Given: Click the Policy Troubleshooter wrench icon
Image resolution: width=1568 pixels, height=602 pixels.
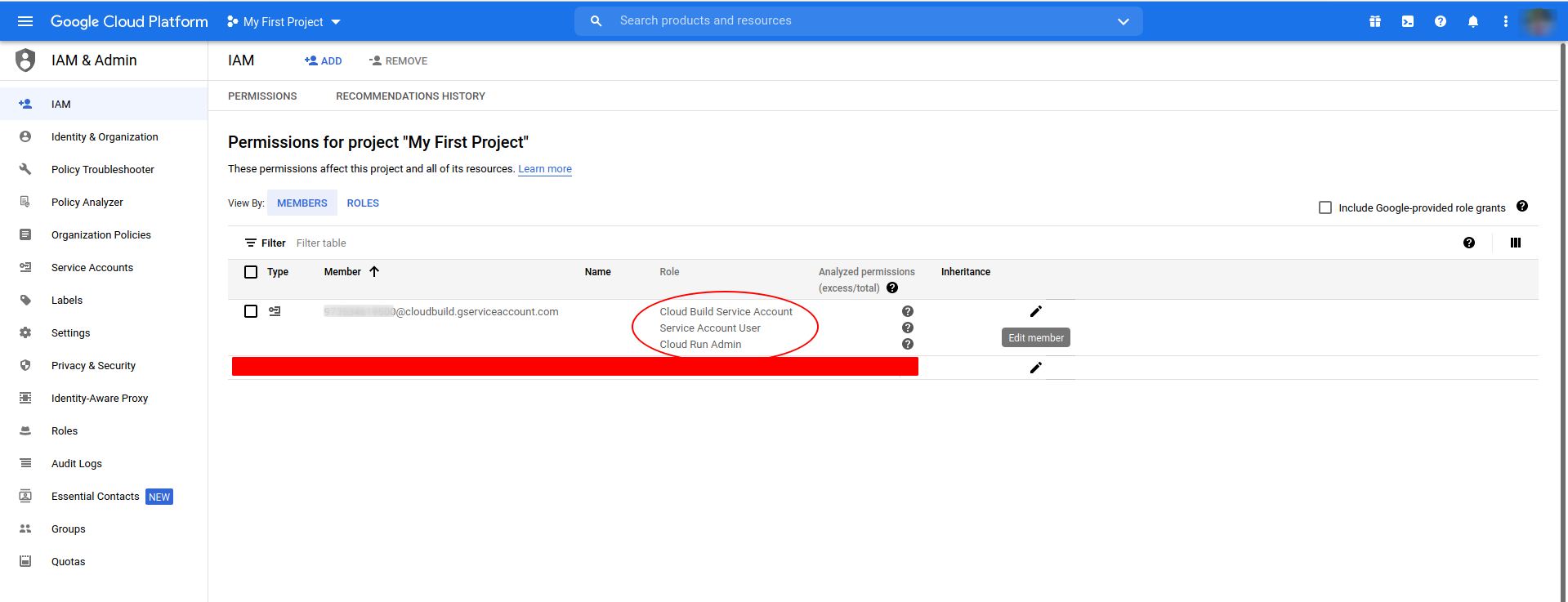Looking at the screenshot, I should [25, 169].
